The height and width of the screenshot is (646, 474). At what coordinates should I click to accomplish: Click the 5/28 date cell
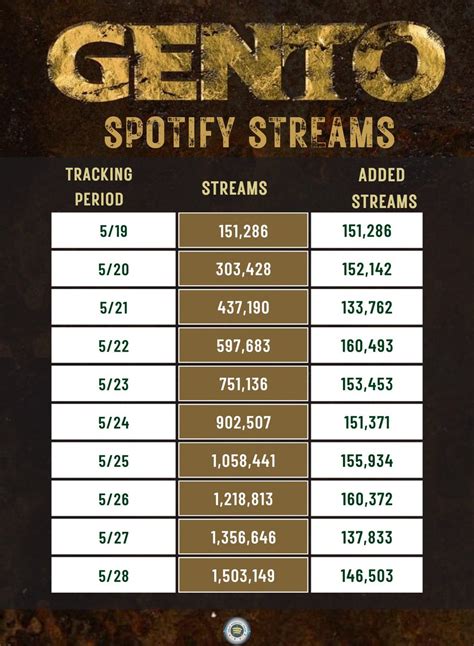click(114, 576)
